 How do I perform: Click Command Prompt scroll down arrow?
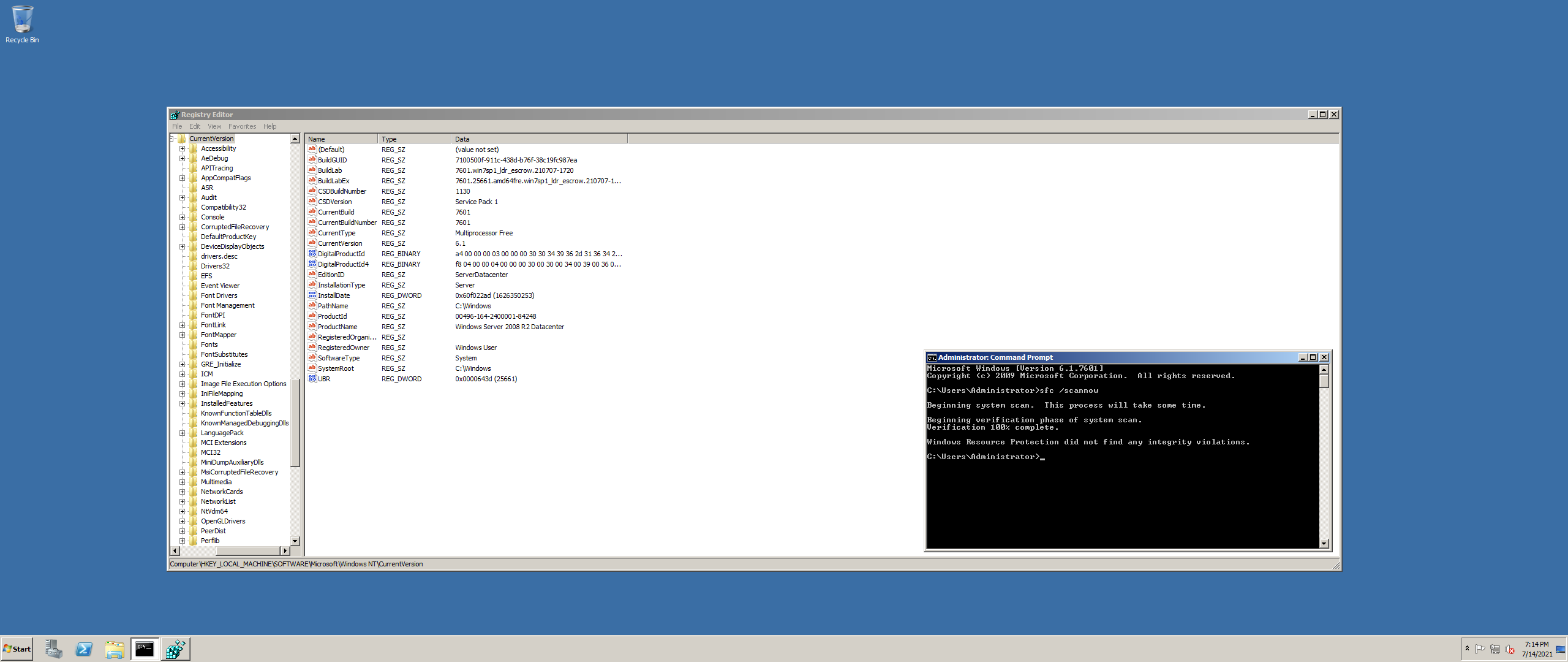(x=1324, y=544)
